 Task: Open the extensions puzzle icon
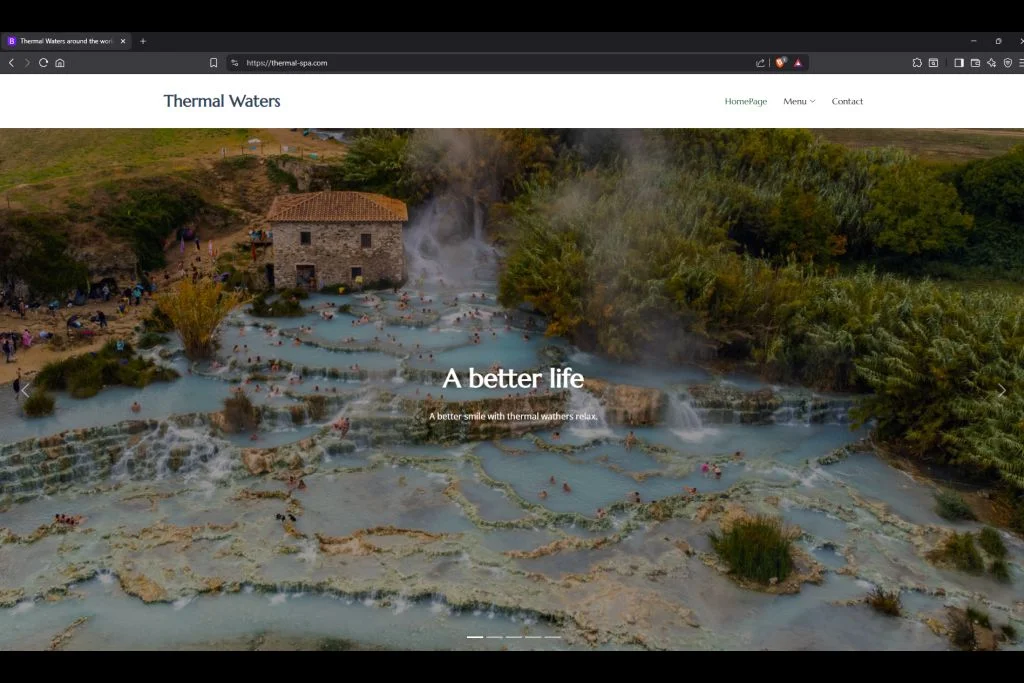[917, 63]
